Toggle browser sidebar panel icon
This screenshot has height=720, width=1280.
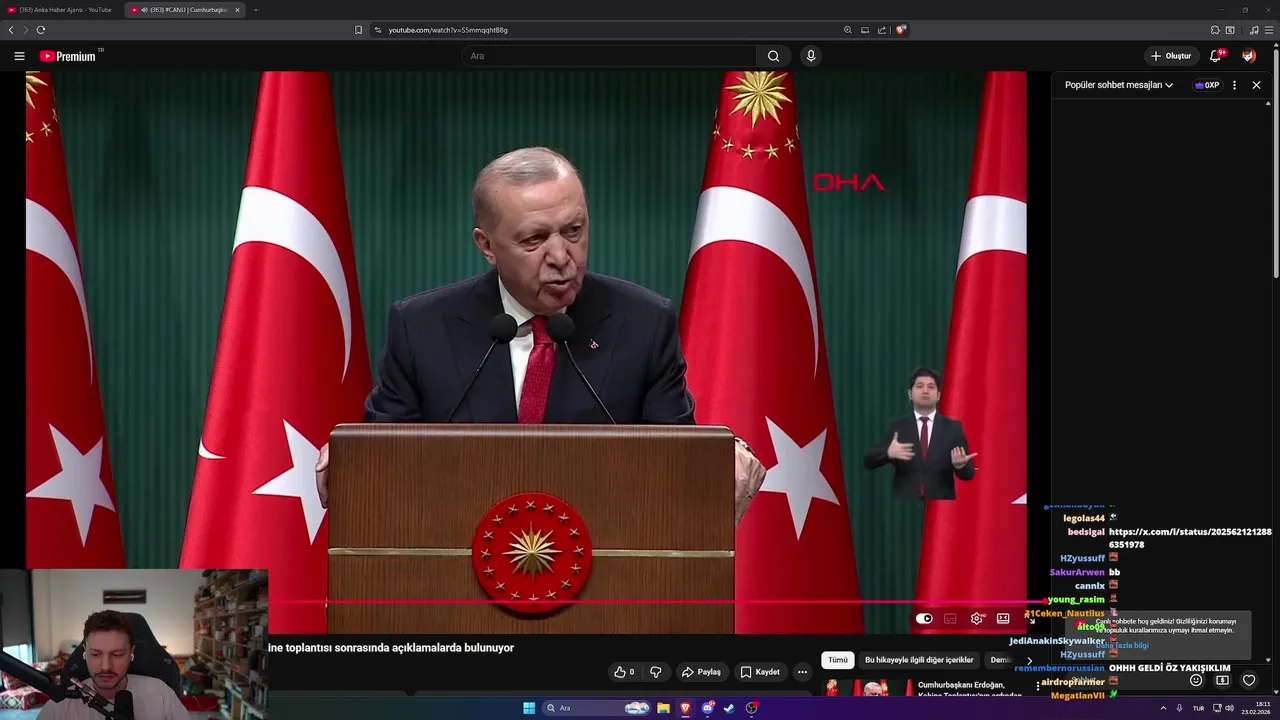pos(1230,30)
